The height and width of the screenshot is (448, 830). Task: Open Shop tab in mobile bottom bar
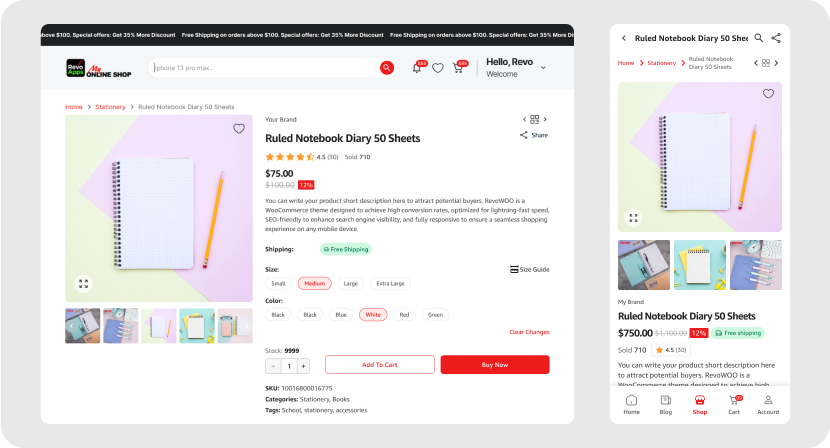pyautogui.click(x=700, y=405)
